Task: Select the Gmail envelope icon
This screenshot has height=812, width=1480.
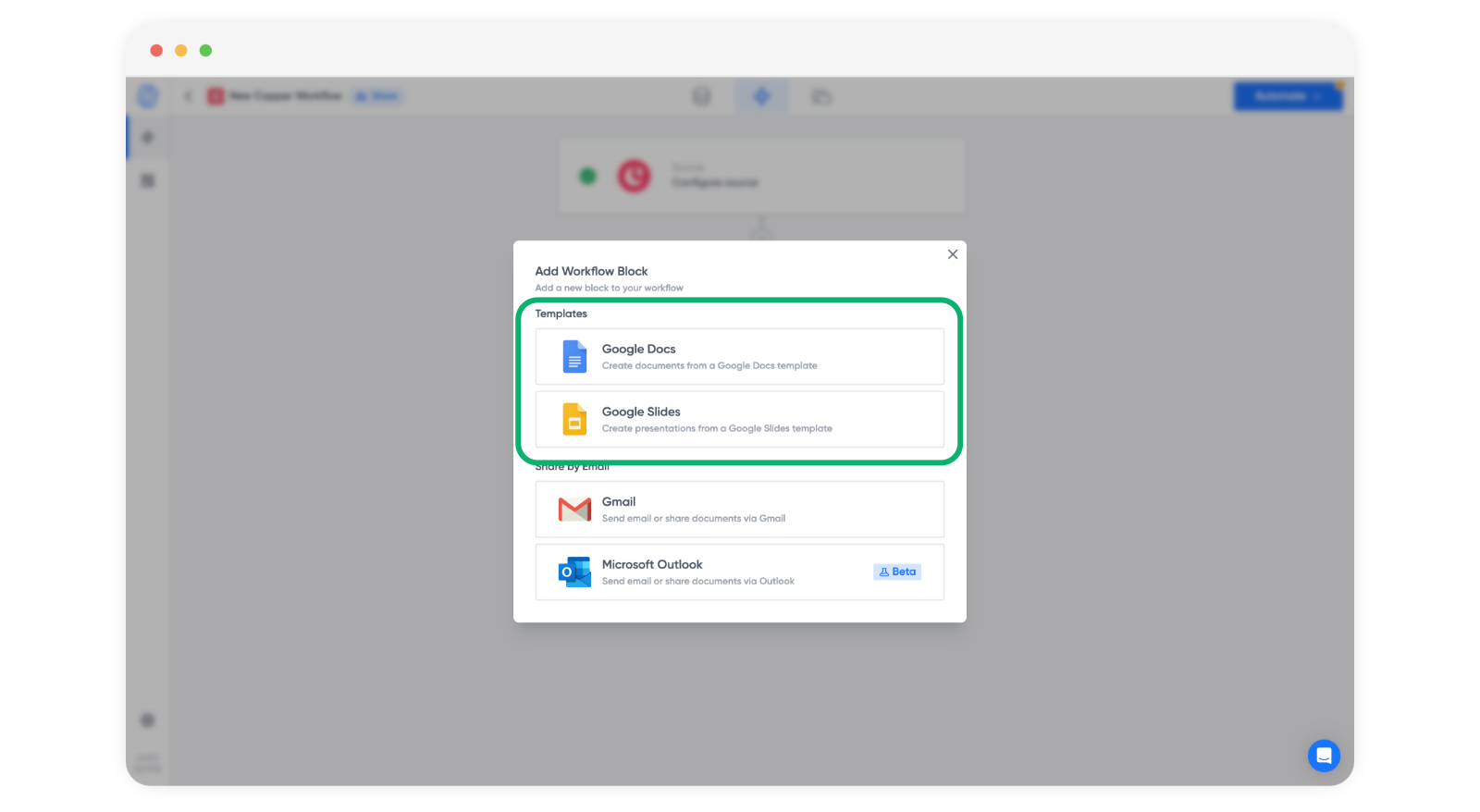Action: point(574,510)
